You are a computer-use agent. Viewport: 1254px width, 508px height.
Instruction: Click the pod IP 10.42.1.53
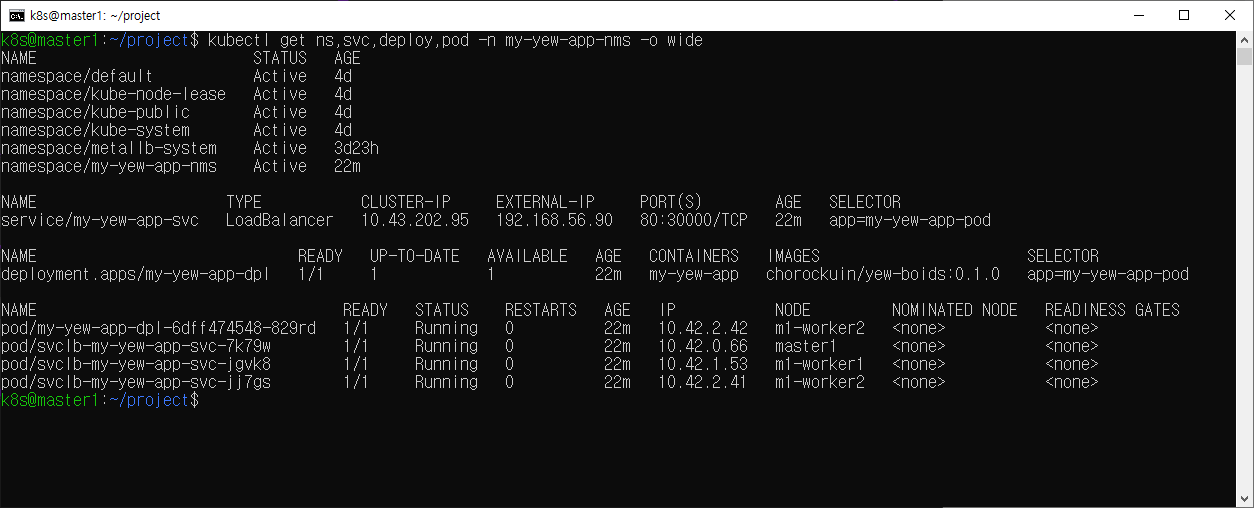703,364
